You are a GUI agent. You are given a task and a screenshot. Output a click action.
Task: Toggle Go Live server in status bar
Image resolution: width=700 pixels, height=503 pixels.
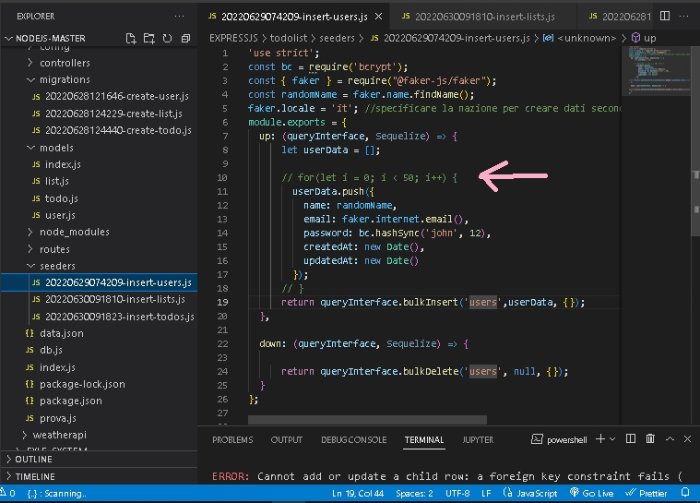coord(596,494)
